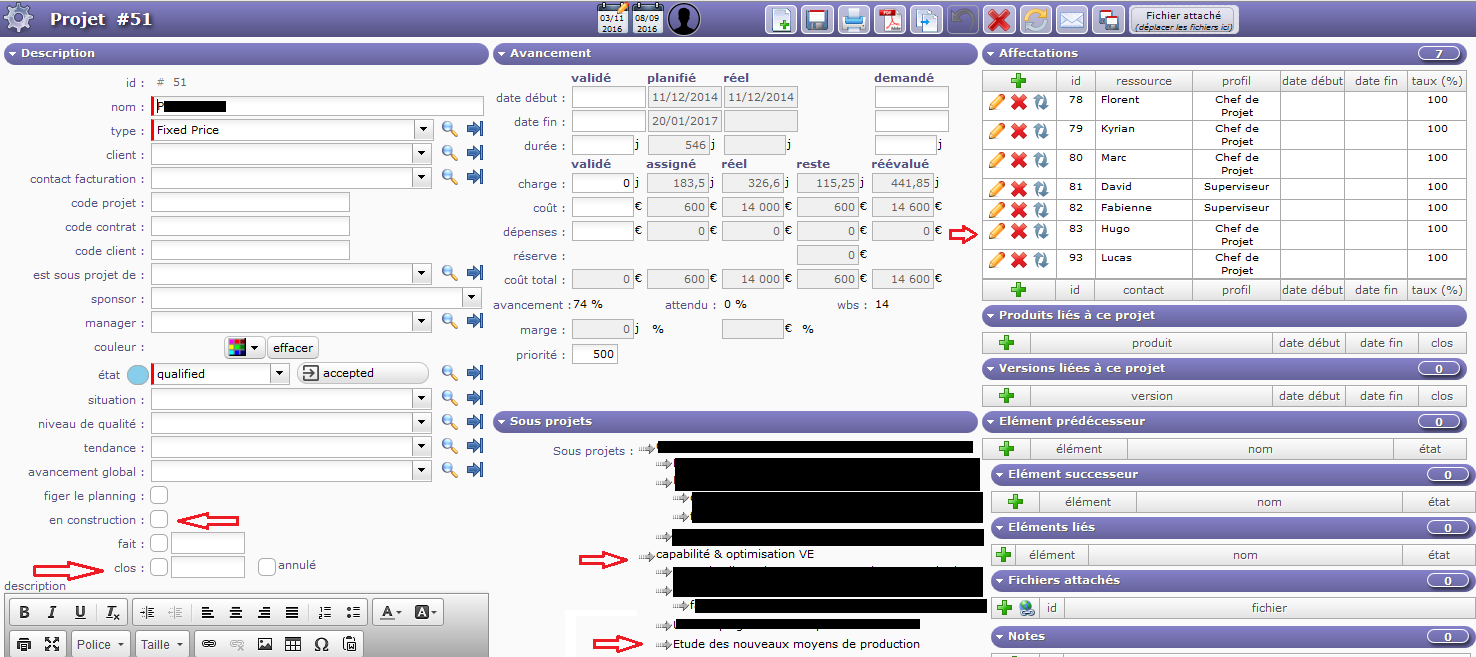Add a new affectation with the green plus

pyautogui.click(x=1018, y=81)
